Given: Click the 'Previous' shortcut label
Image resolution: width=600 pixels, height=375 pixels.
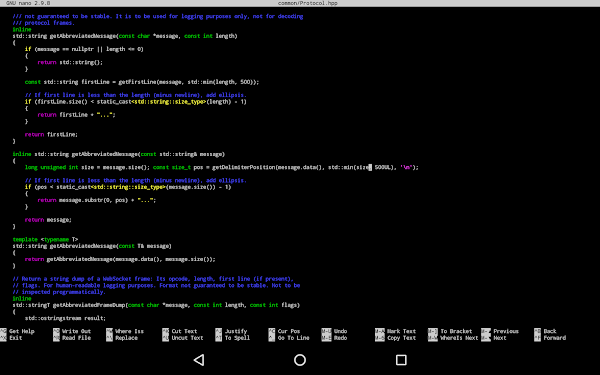Looking at the screenshot, I should pos(506,331).
